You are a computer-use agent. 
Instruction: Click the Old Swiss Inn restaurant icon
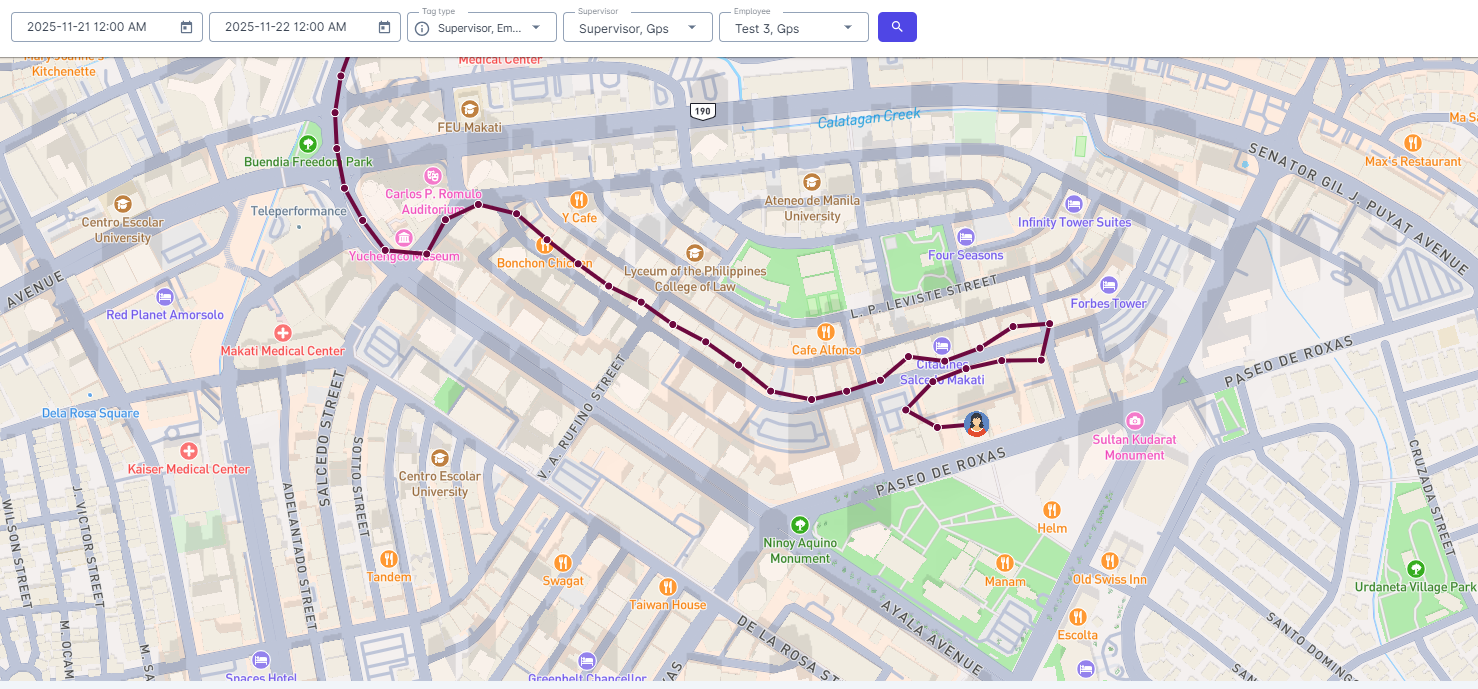click(x=1109, y=561)
